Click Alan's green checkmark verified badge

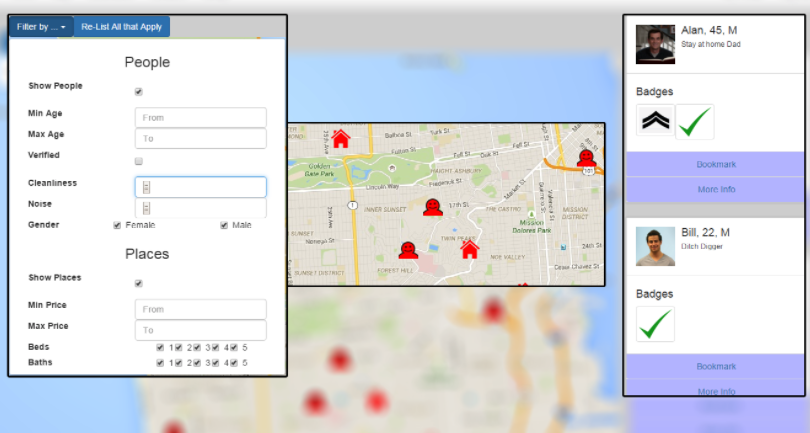tap(694, 122)
